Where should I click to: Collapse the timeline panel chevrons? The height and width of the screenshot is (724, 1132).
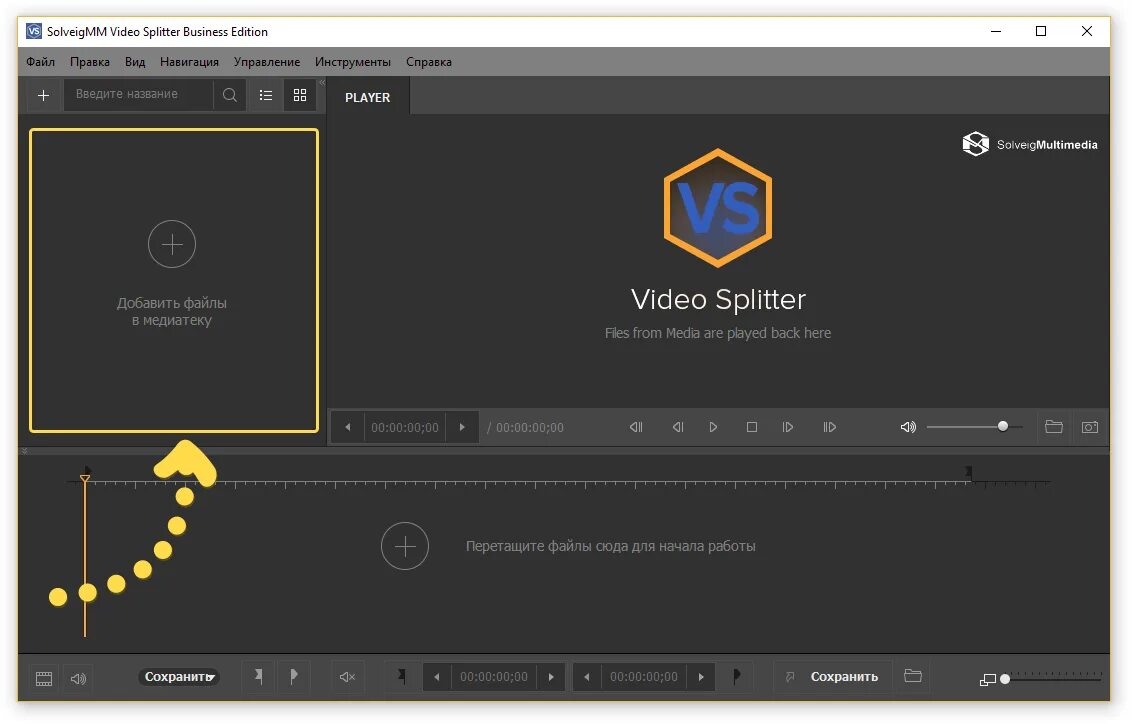(x=24, y=451)
